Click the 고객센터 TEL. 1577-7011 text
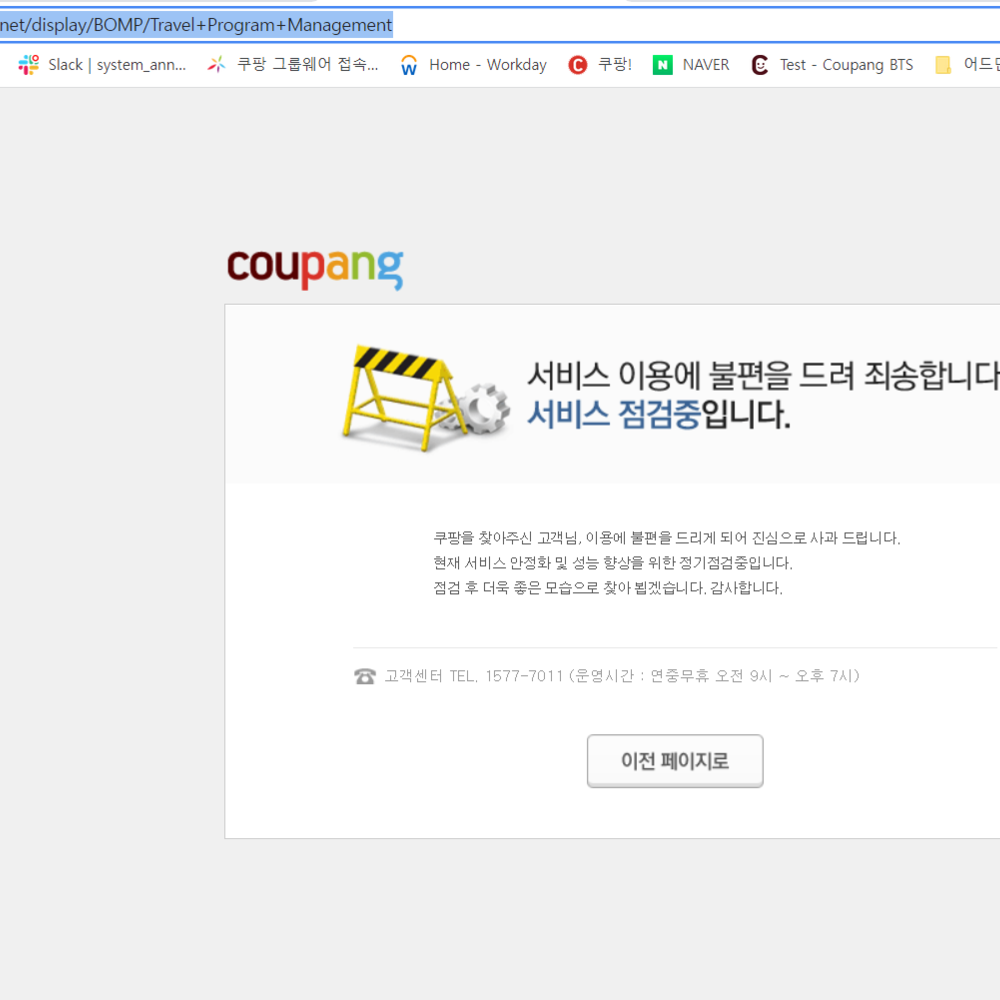 coord(474,676)
